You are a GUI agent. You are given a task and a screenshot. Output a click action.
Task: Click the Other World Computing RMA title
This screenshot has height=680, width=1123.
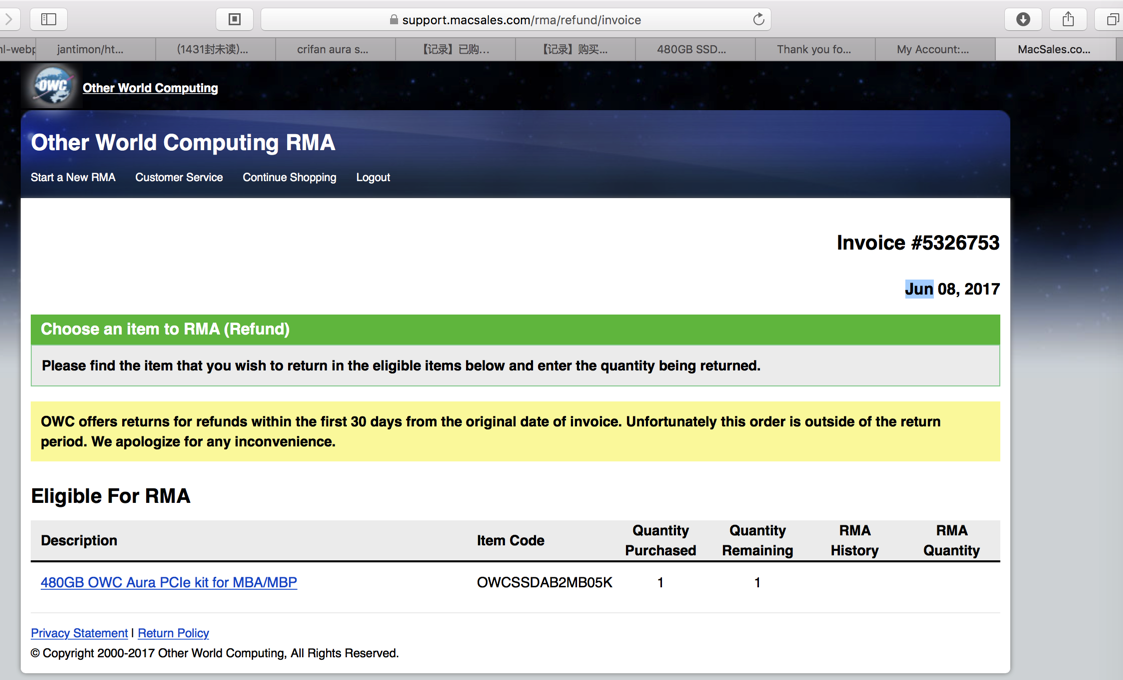tap(183, 143)
